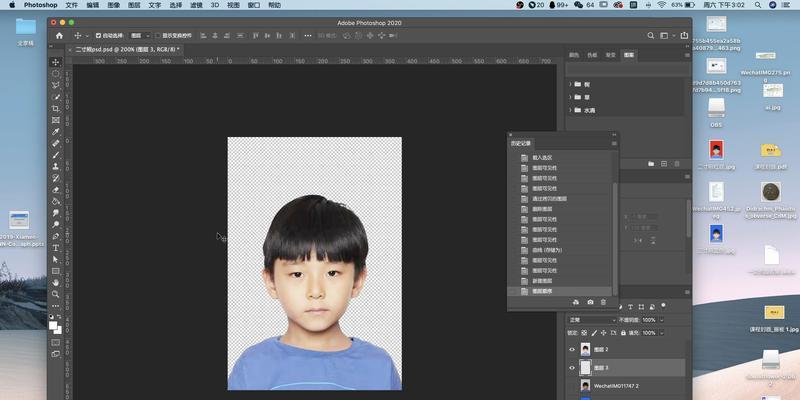The height and width of the screenshot is (400, 800).
Task: Select the Clone Stamp tool
Action: pyautogui.click(x=56, y=167)
